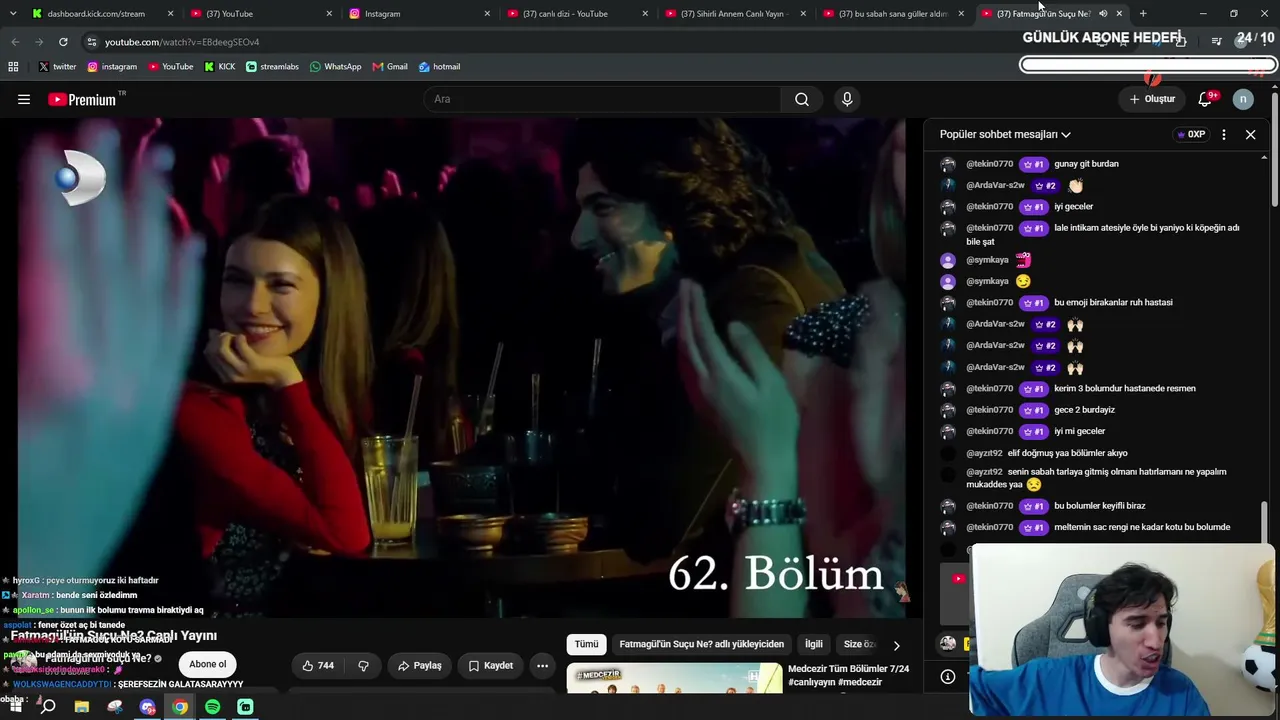Dislike the video
1280x720 pixels.
(x=363, y=665)
